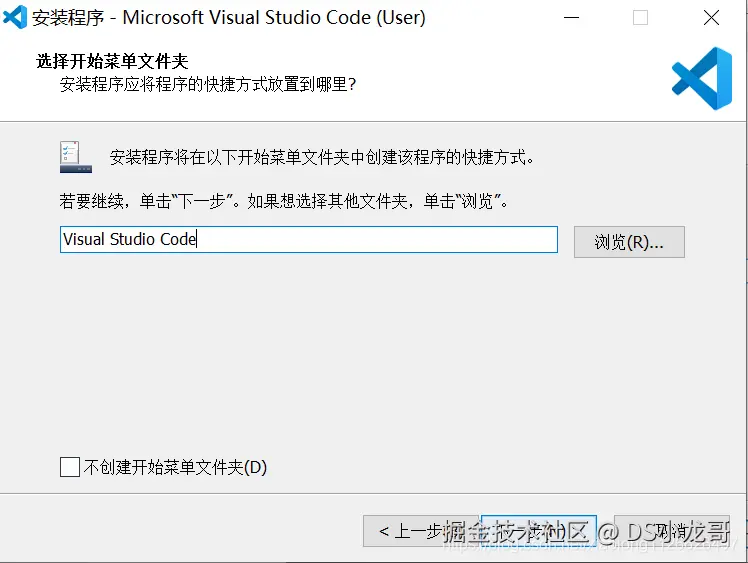This screenshot has height=563, width=748.
Task: Open folder browser with 浏览(R)... button
Action: click(629, 241)
